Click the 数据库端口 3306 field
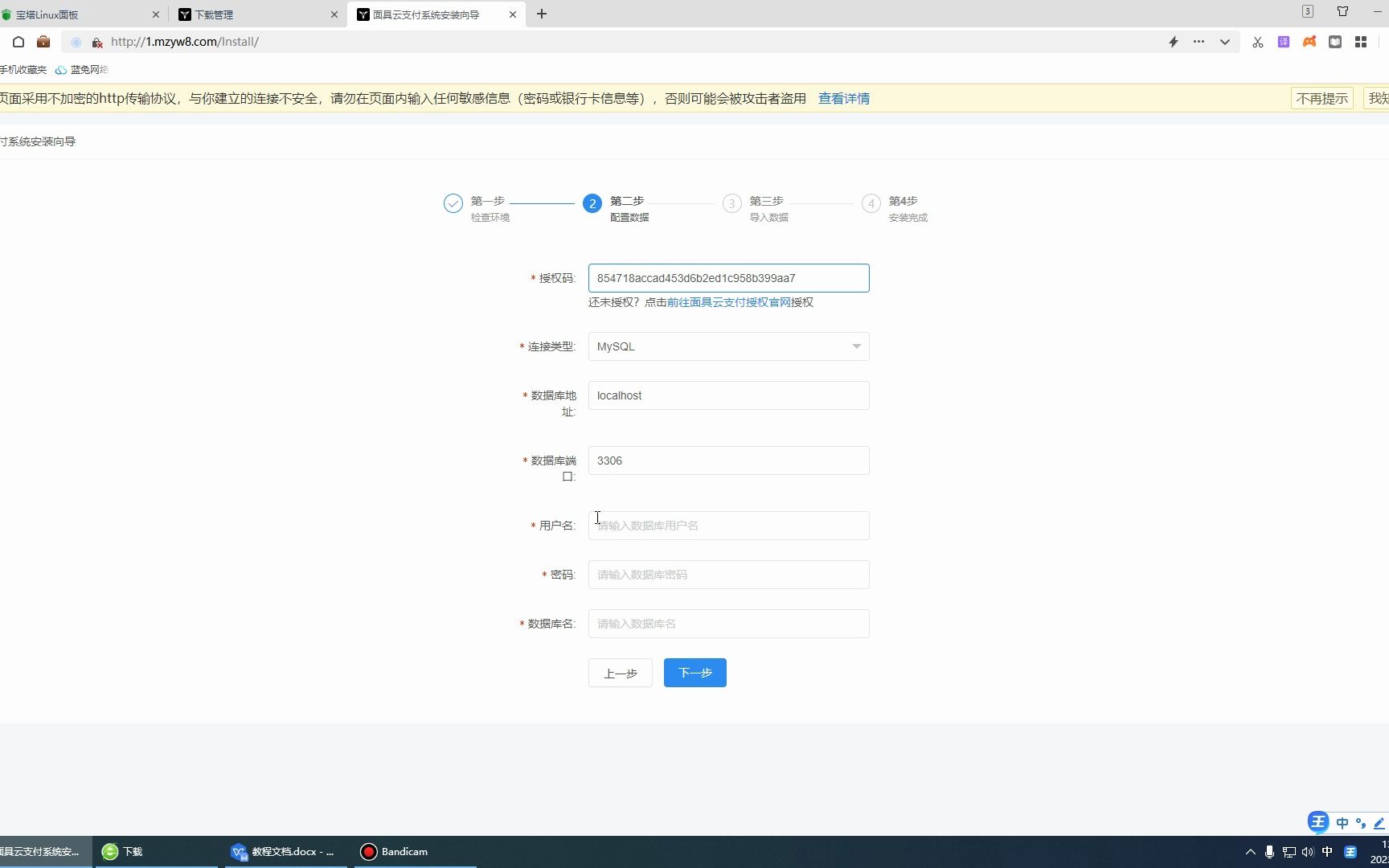 tap(728, 461)
